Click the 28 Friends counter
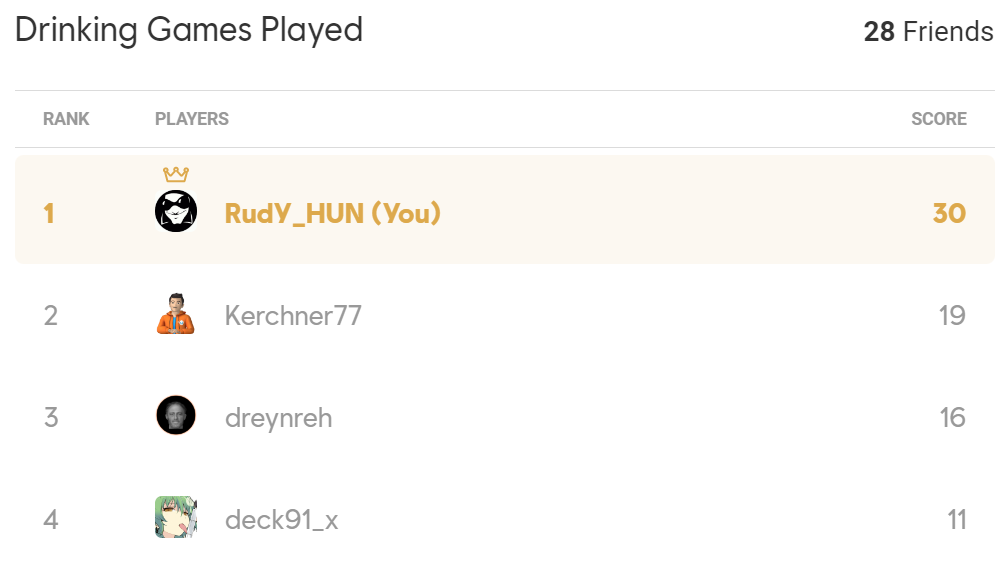The height and width of the screenshot is (578, 1007). [x=928, y=32]
